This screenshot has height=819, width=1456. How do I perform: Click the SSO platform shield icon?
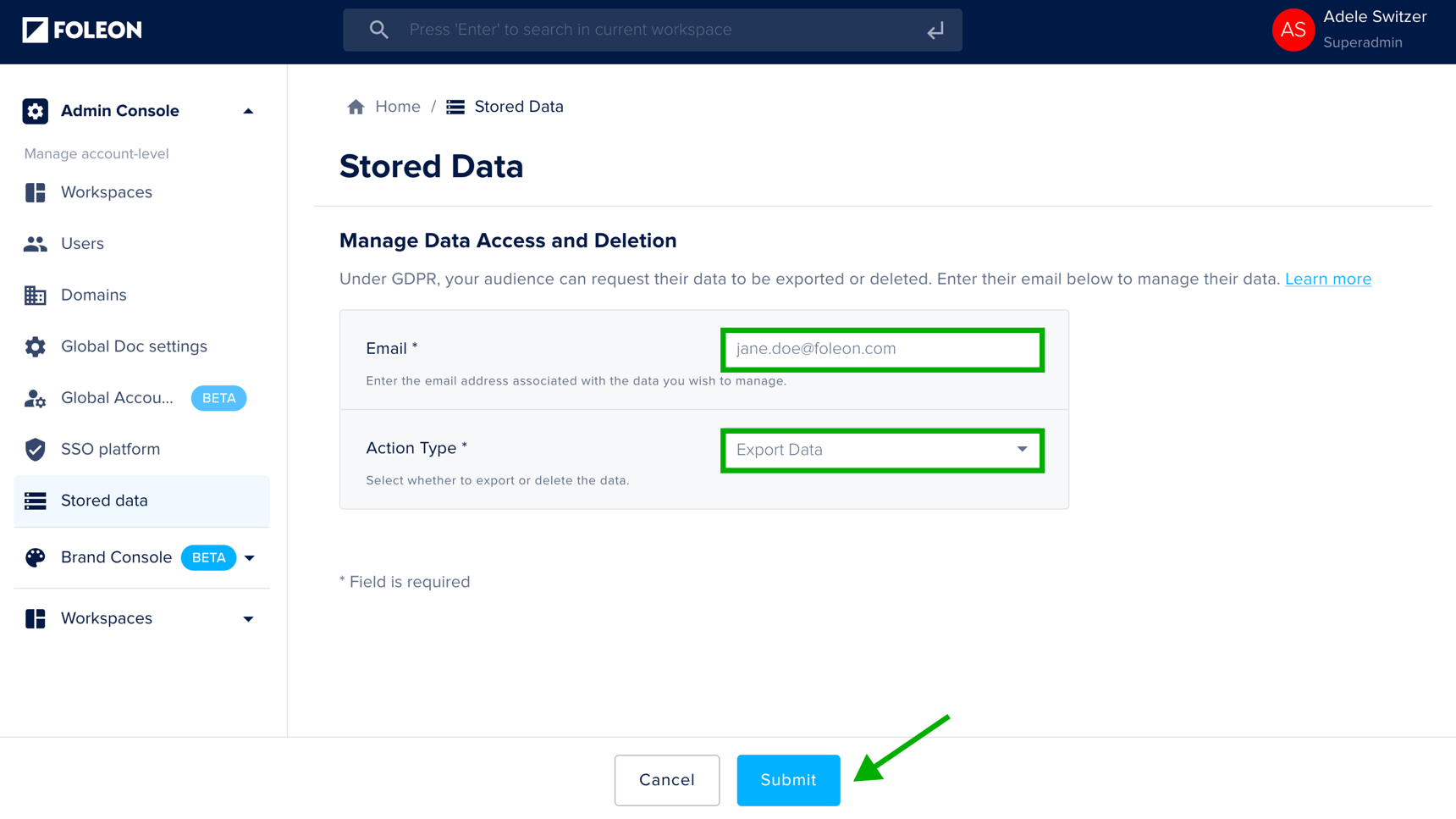point(36,450)
